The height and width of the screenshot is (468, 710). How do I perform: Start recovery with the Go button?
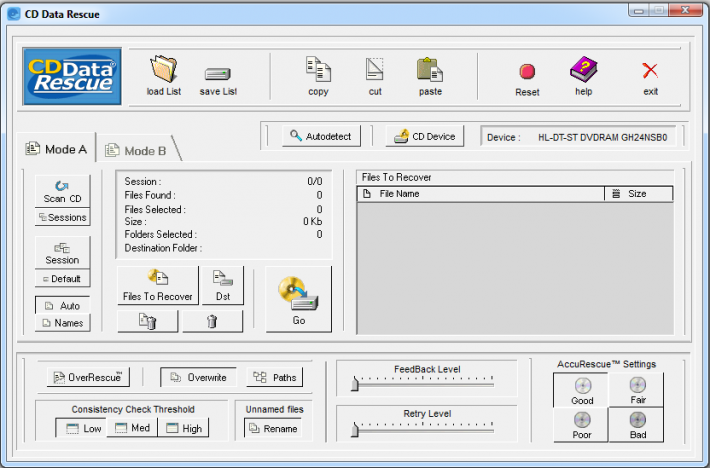298,299
